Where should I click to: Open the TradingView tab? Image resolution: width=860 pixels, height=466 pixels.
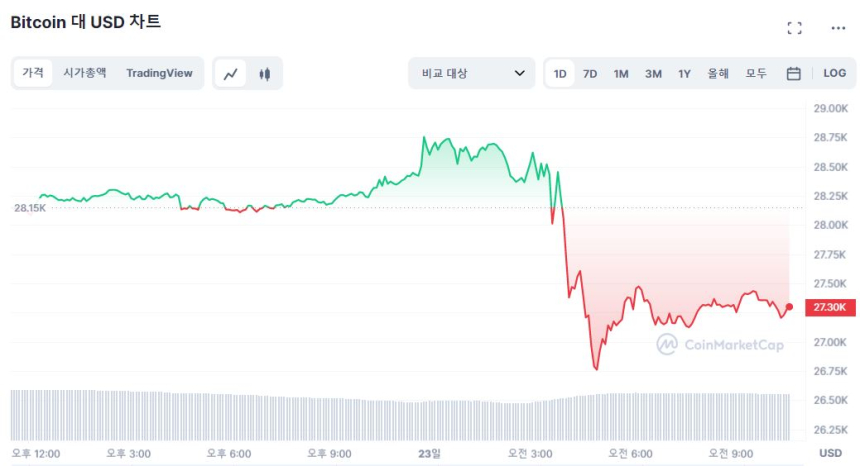click(x=159, y=73)
